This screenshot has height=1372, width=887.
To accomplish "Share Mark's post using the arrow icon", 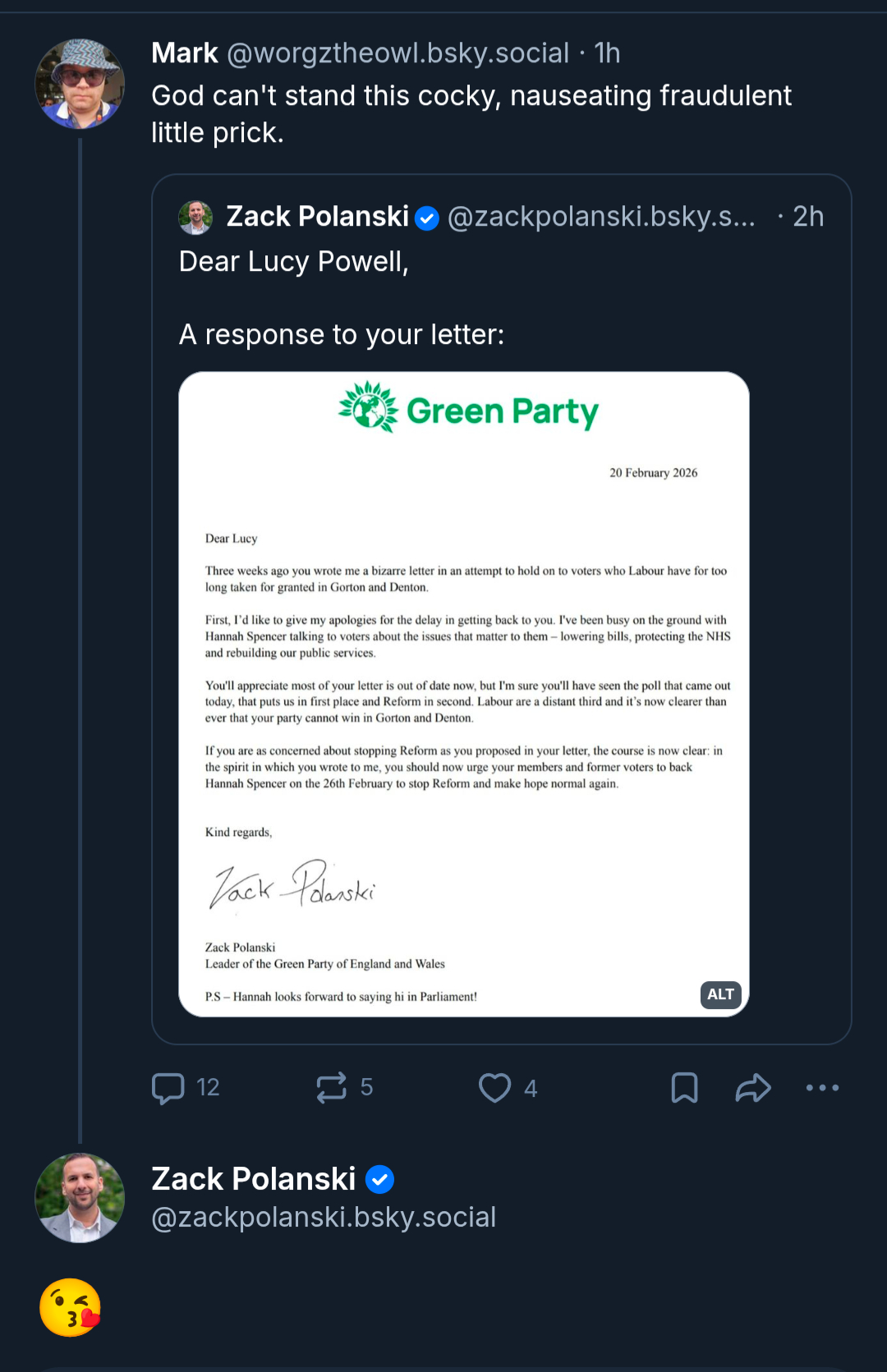I will [752, 1088].
